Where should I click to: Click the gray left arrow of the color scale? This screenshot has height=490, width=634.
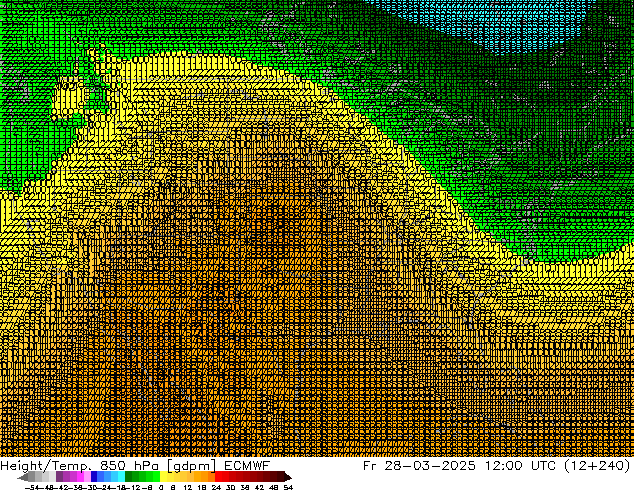click(24, 477)
